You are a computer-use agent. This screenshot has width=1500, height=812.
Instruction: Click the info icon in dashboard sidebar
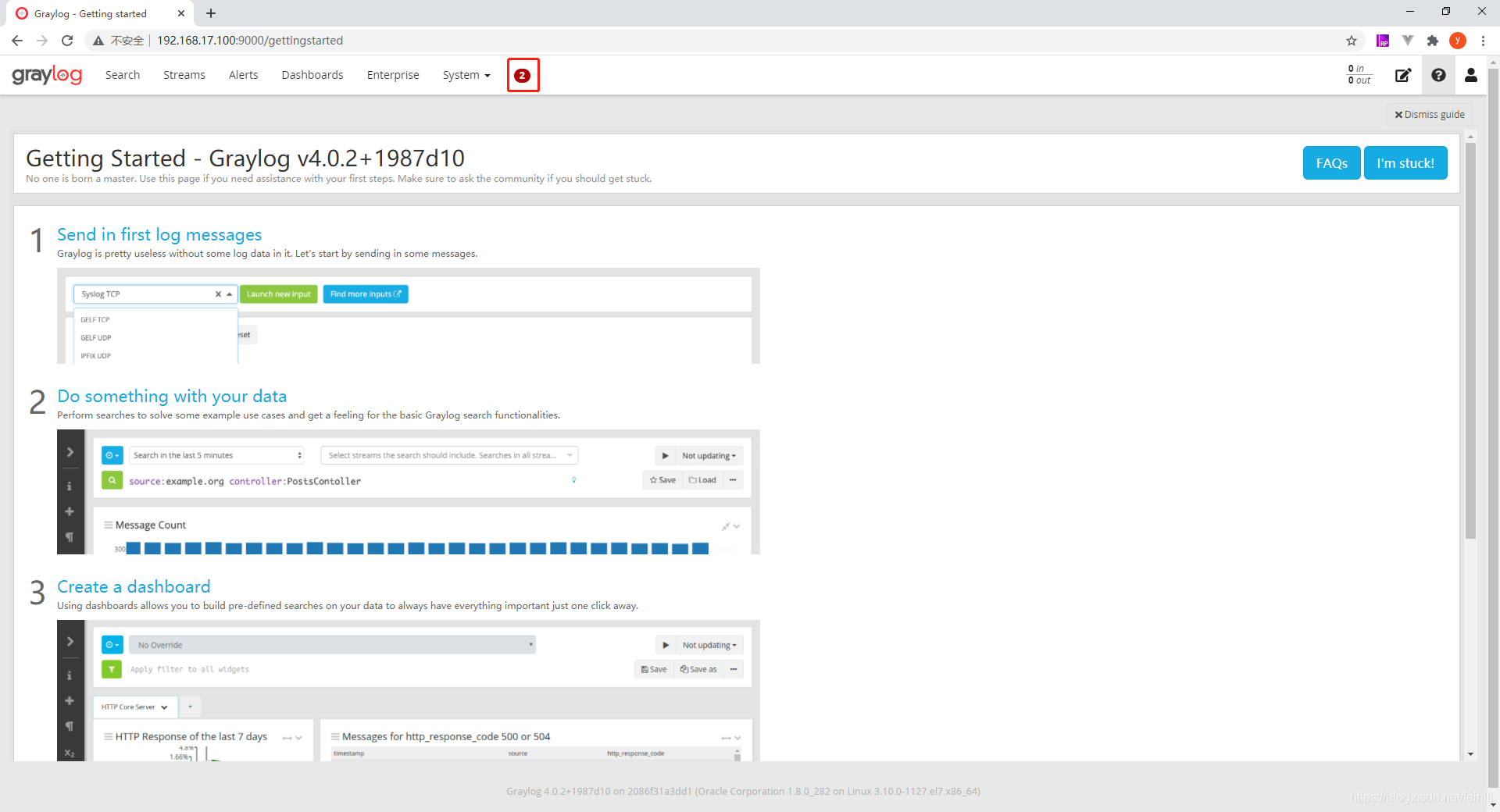70,675
